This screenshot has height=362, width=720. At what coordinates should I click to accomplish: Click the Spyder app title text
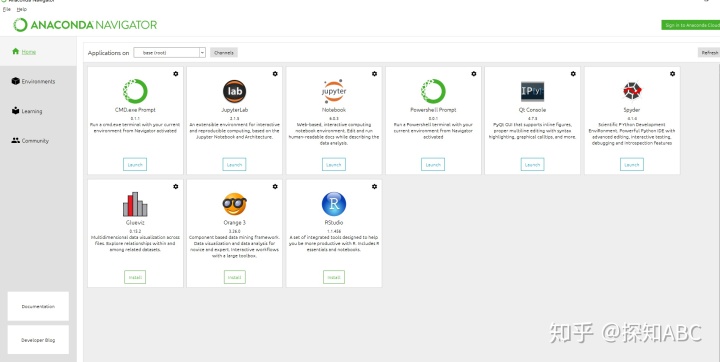(x=632, y=110)
